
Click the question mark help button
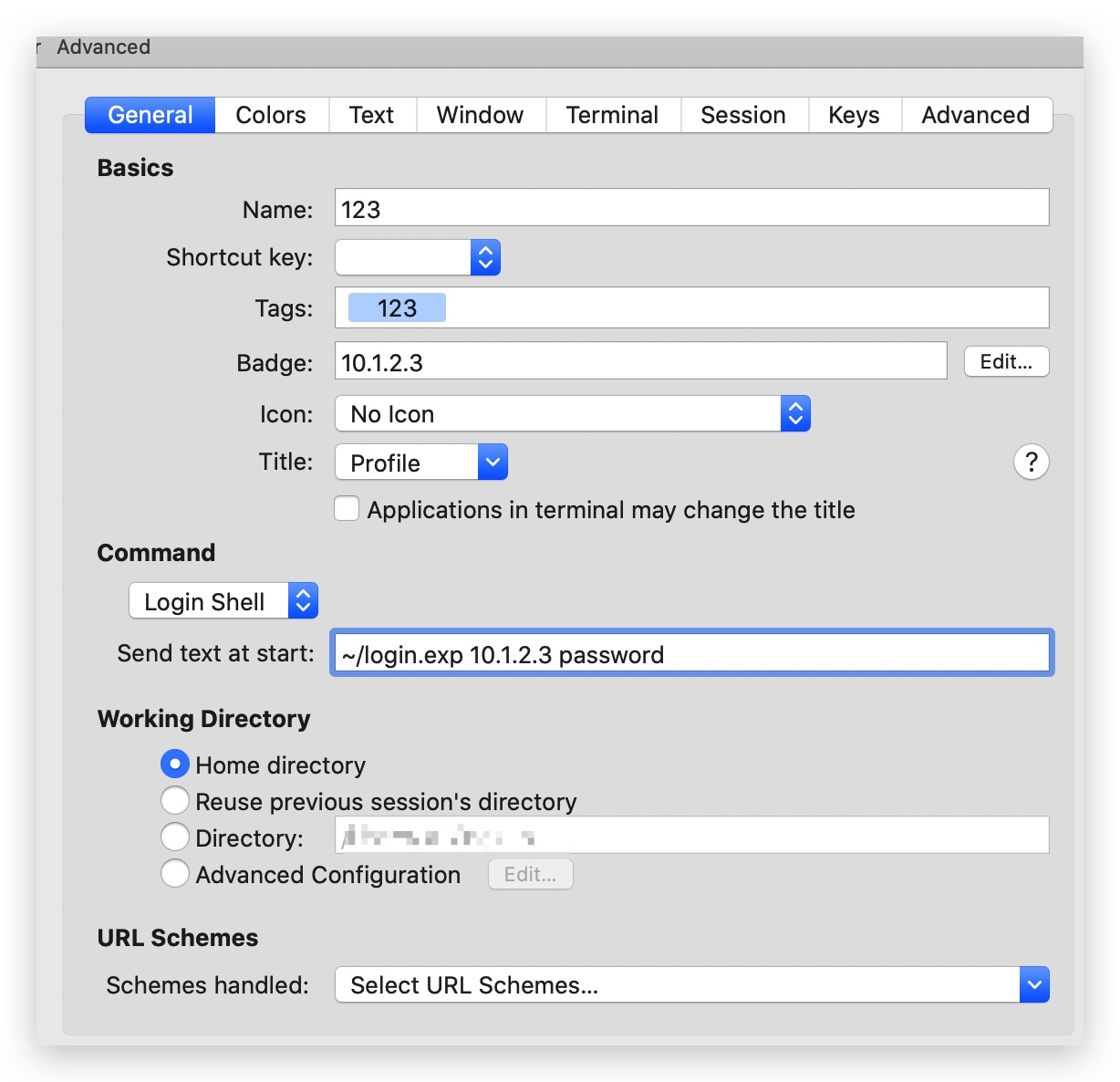coord(1032,462)
